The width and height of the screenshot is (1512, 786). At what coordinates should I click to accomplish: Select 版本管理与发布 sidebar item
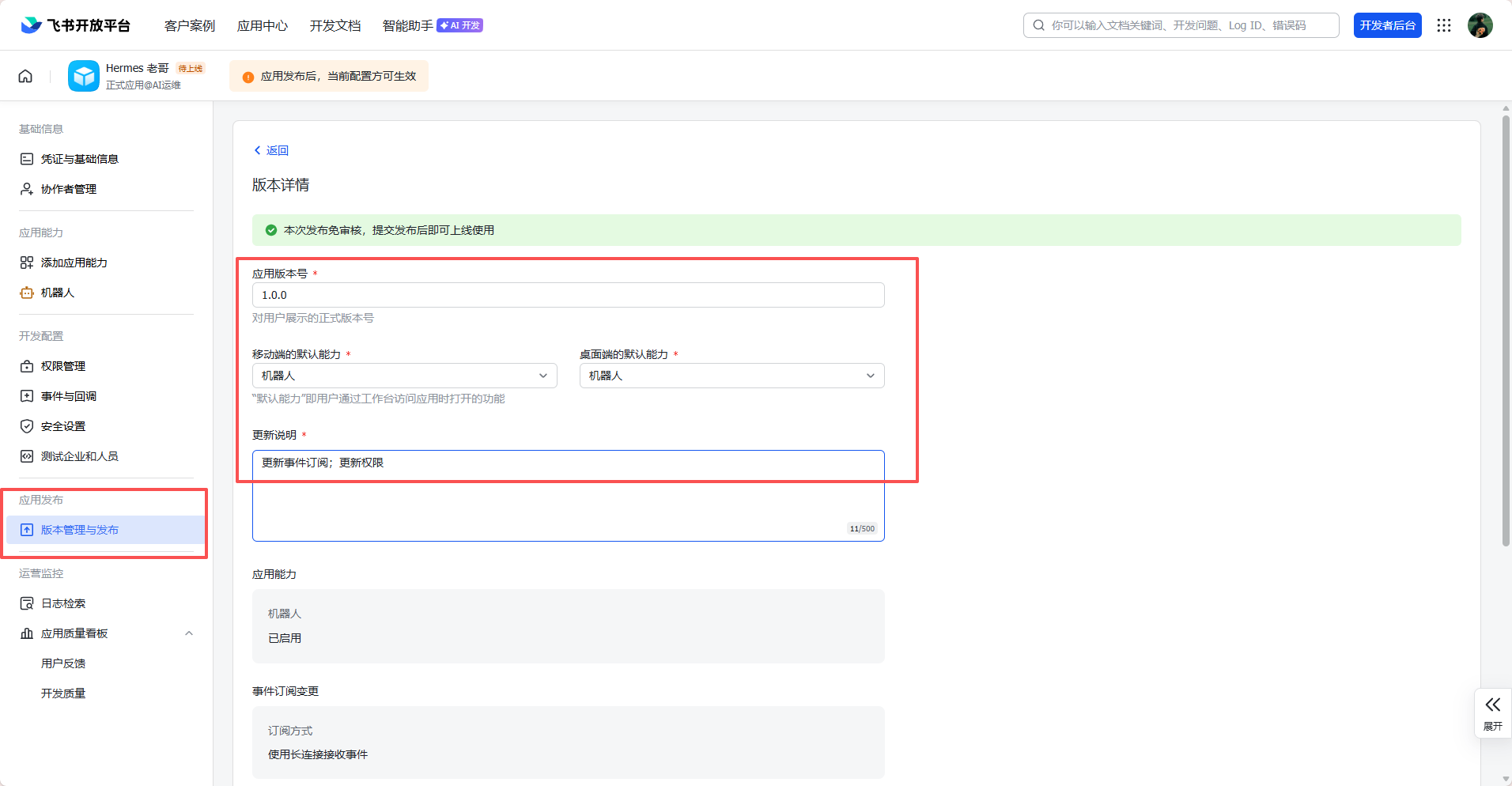(106, 530)
